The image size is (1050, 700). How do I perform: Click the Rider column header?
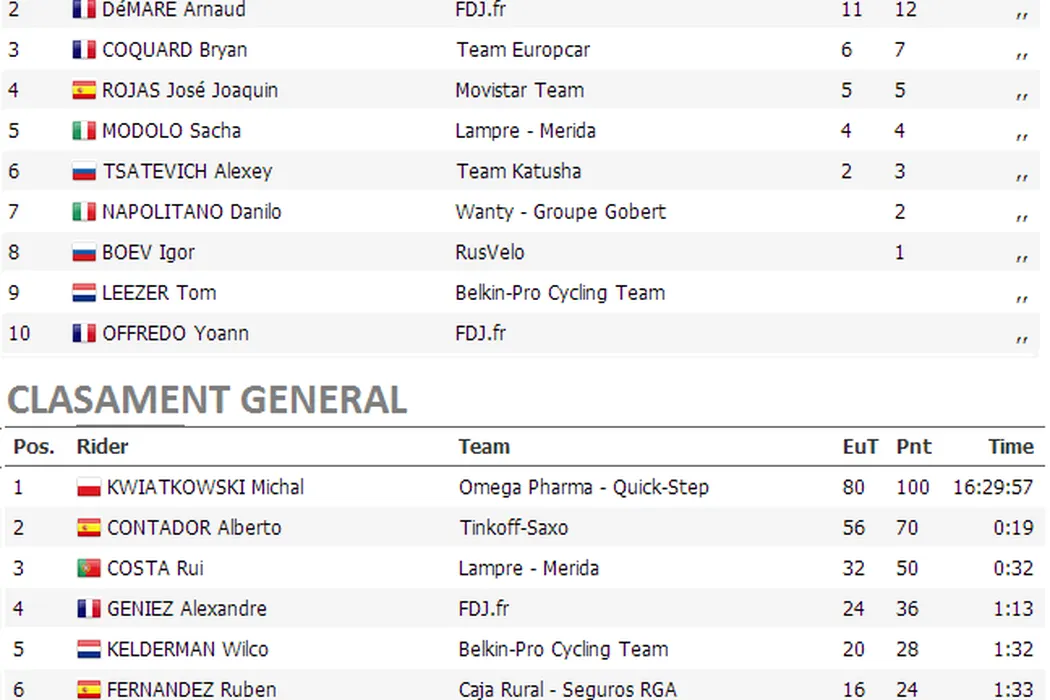coord(102,447)
